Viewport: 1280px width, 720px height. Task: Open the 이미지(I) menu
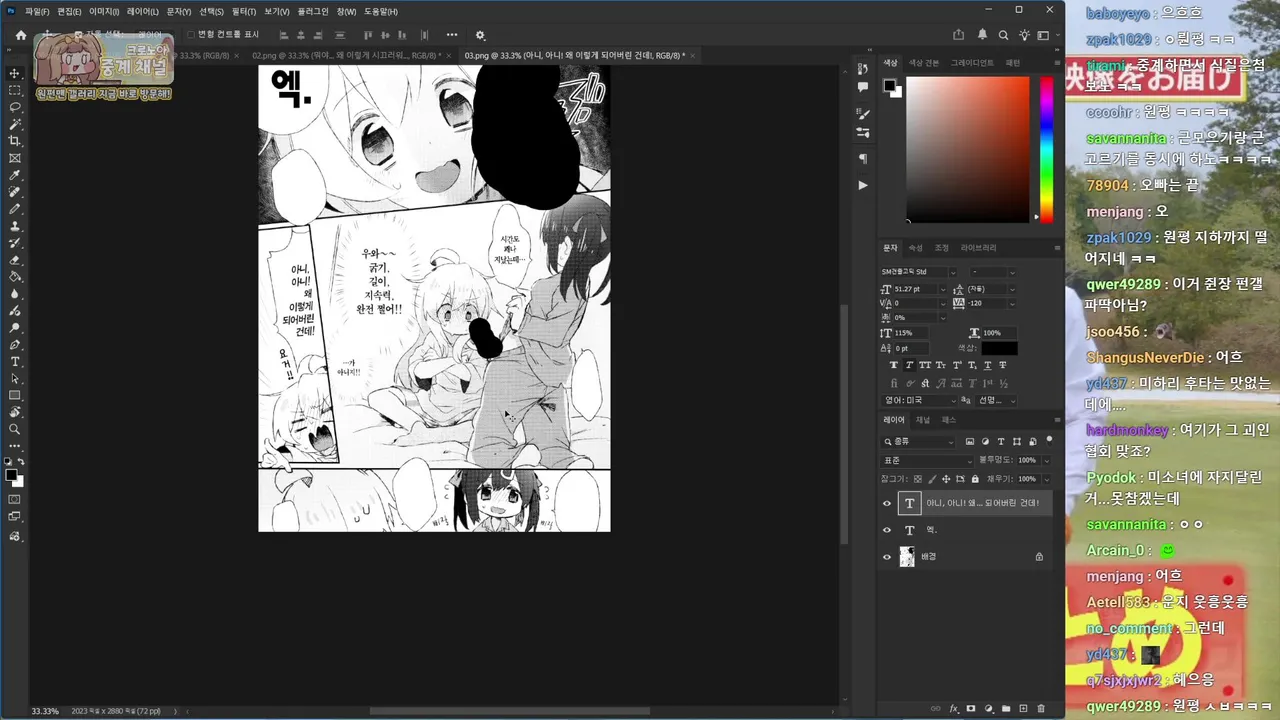[x=104, y=11]
